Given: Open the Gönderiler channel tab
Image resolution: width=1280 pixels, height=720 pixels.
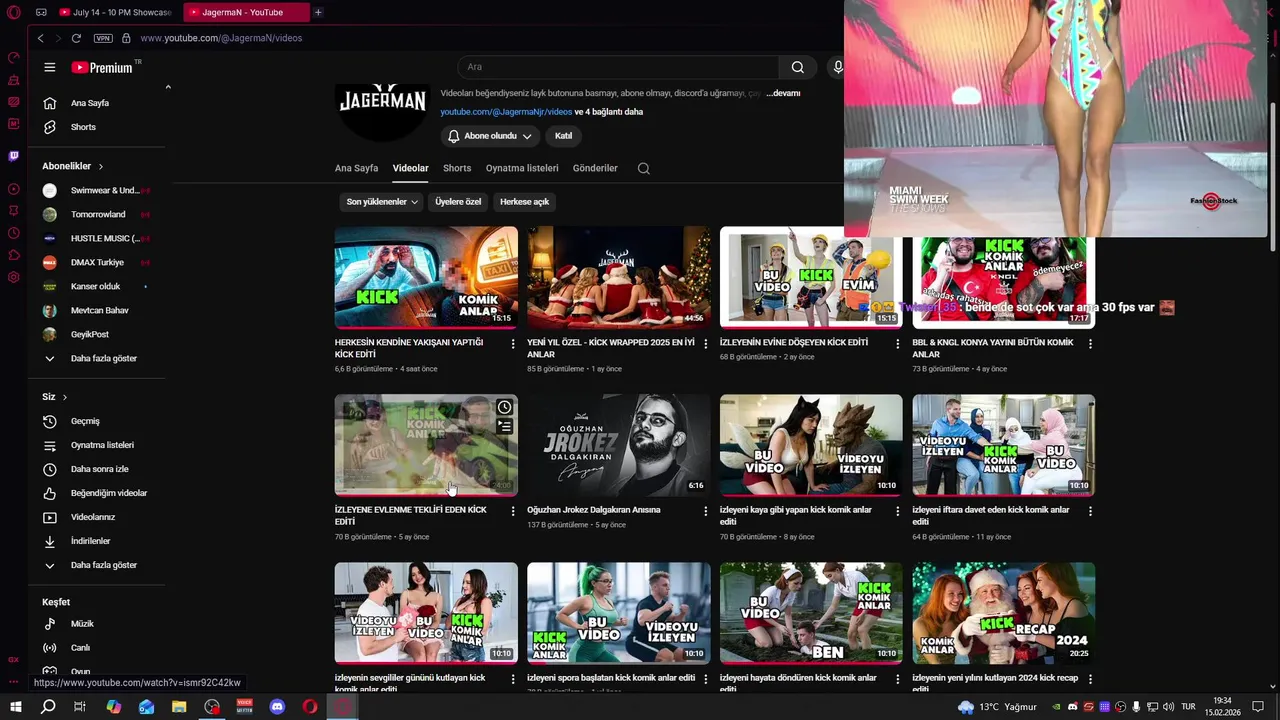Looking at the screenshot, I should tap(595, 168).
